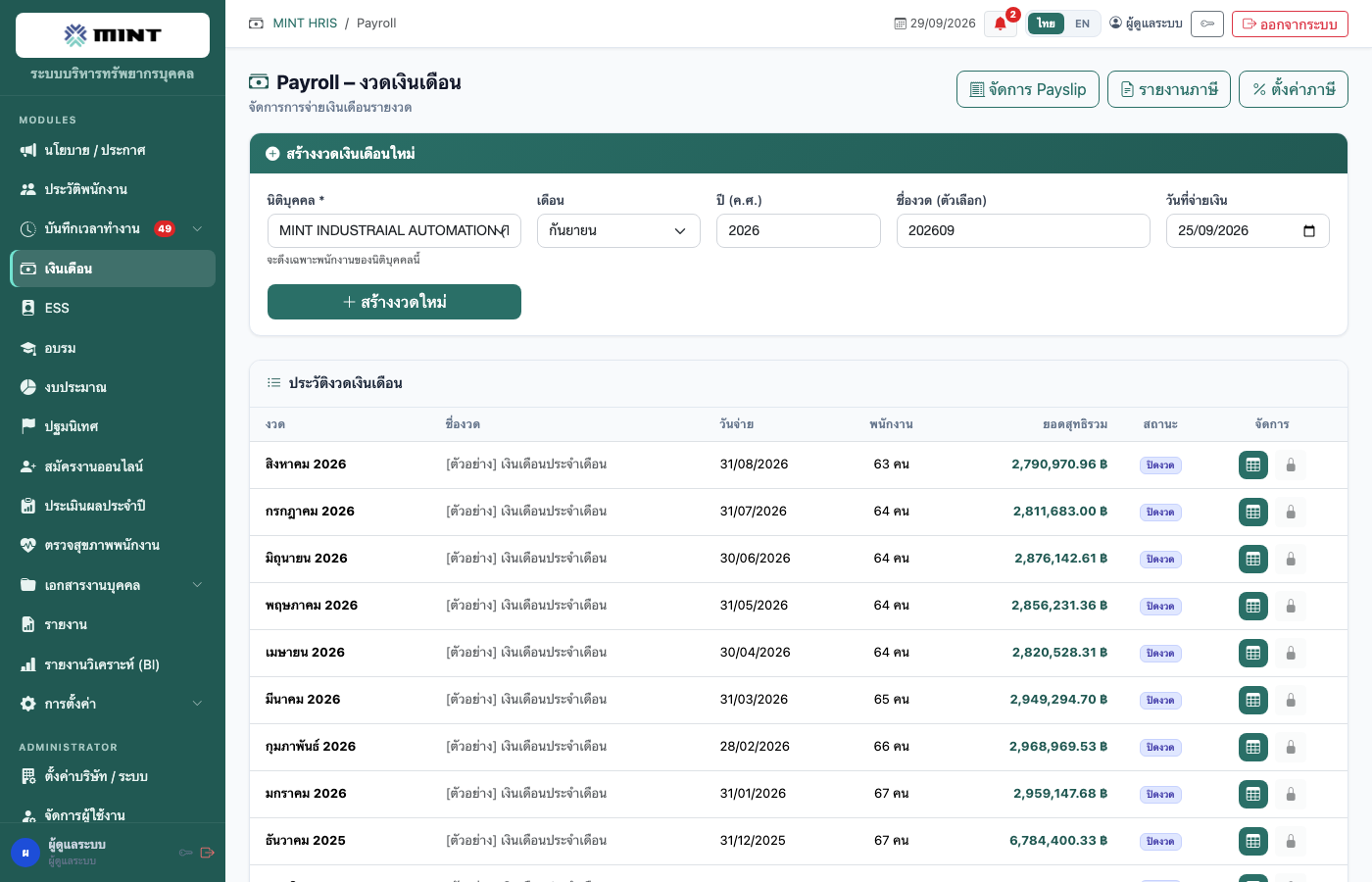Viewport: 1372px width, 882px height.
Task: Open calendar picker in payment date field
Action: pyautogui.click(x=1309, y=231)
